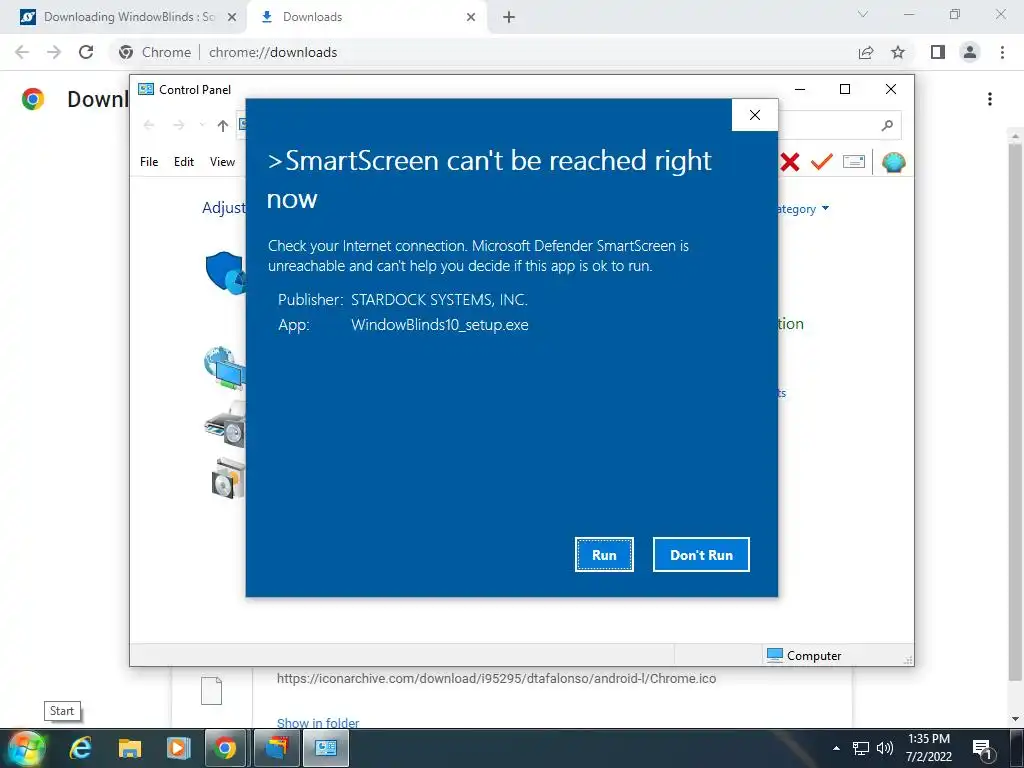Viewport: 1024px width, 768px height.
Task: Open the Chrome profile avatar
Action: tap(970, 52)
